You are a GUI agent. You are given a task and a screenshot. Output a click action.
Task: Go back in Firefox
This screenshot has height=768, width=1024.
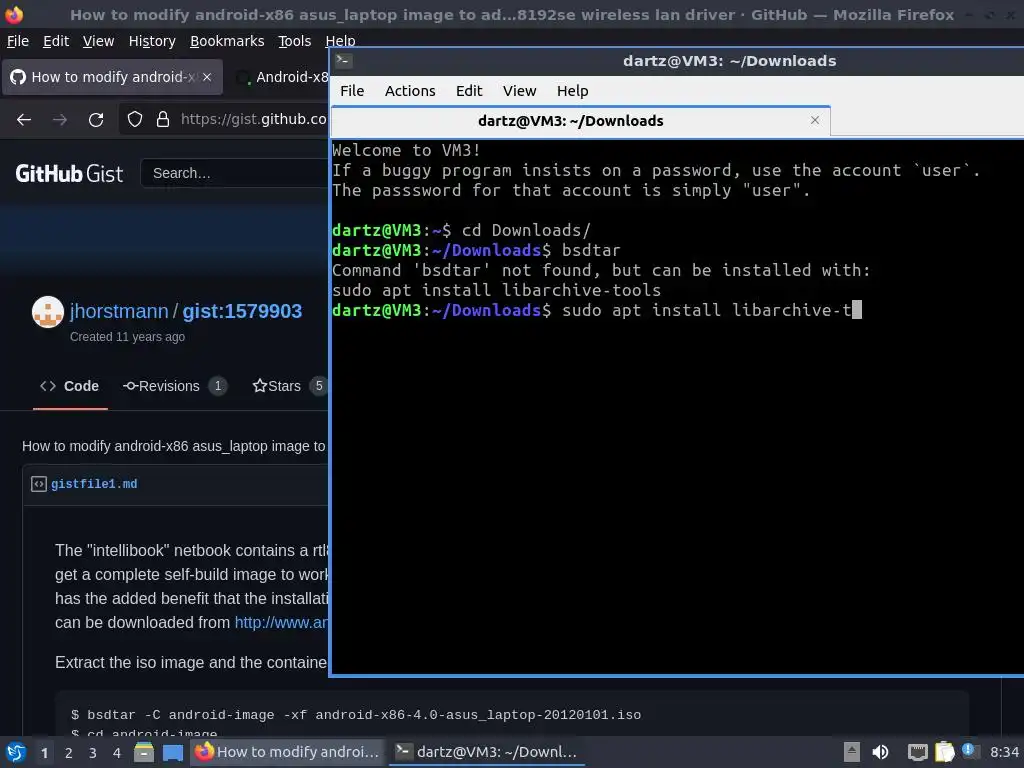[x=24, y=120]
